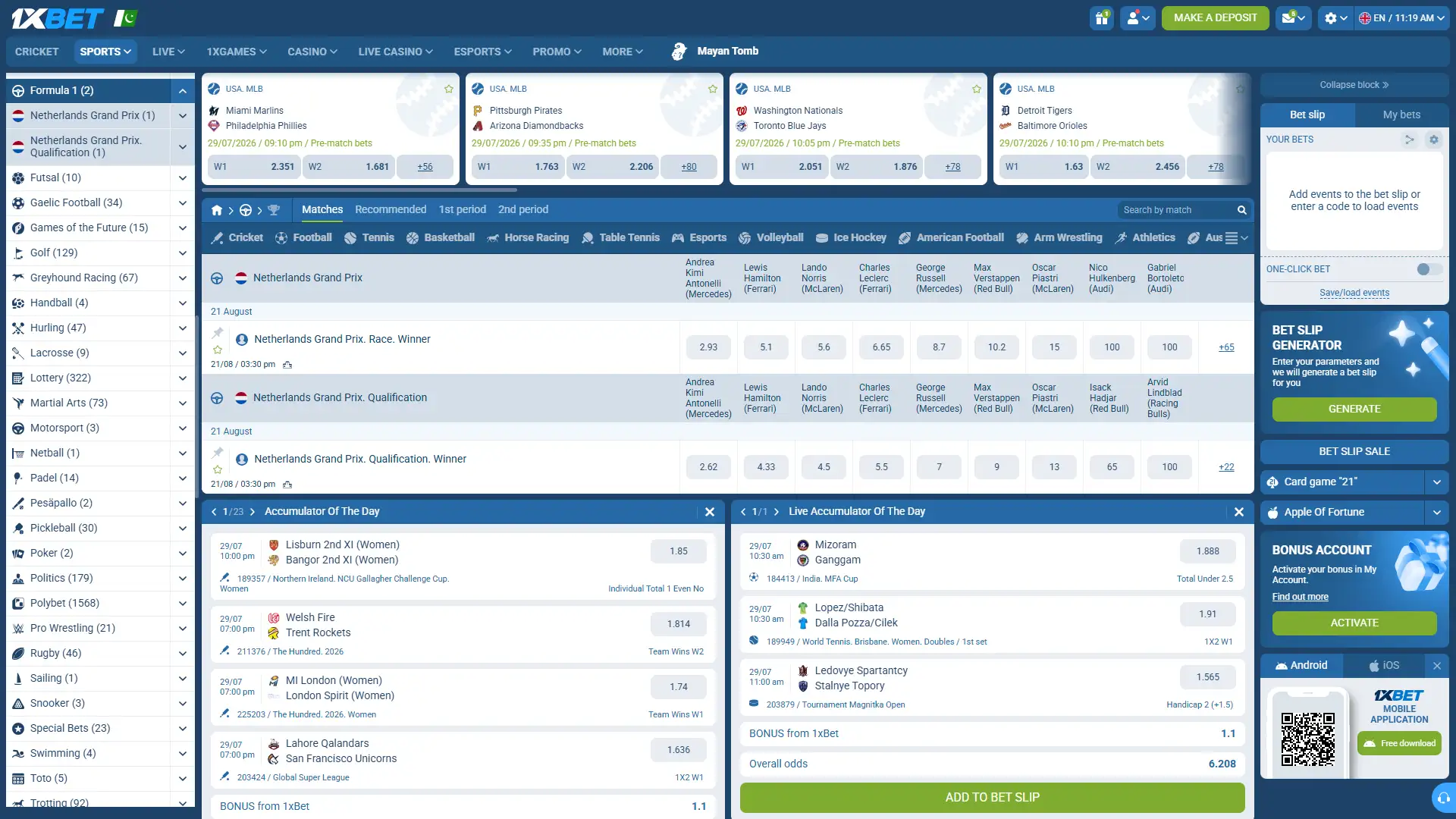Open the language and time dropdown
This screenshot has width=1456, height=819.
[1401, 17]
